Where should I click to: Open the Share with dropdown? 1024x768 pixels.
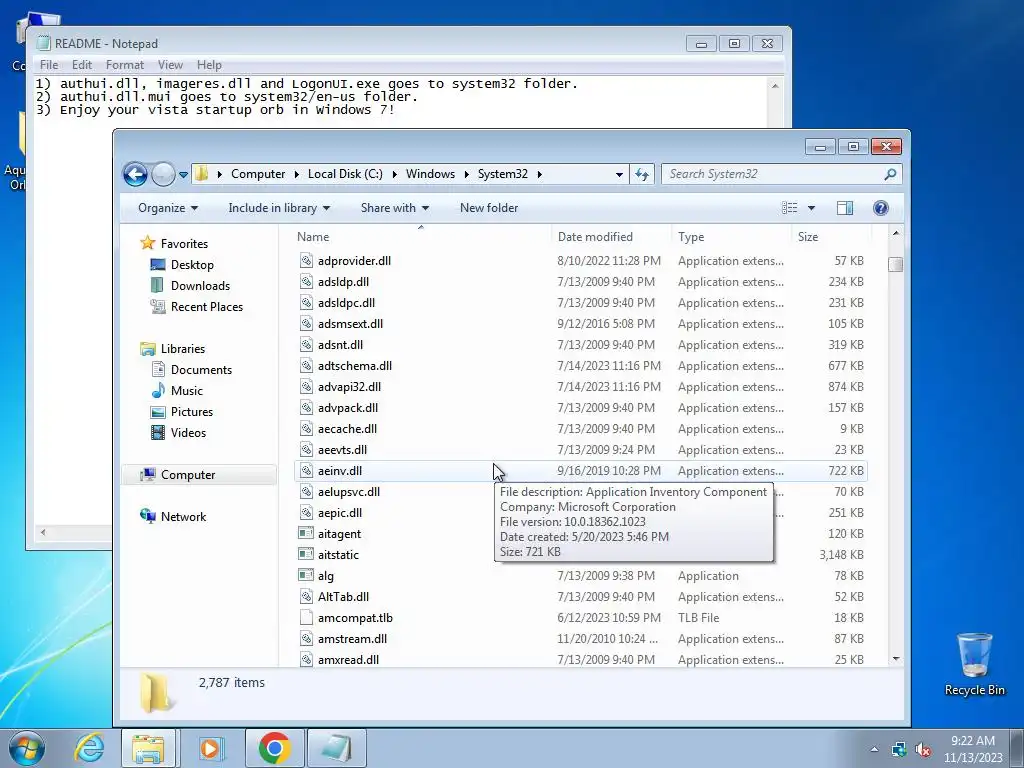(394, 208)
